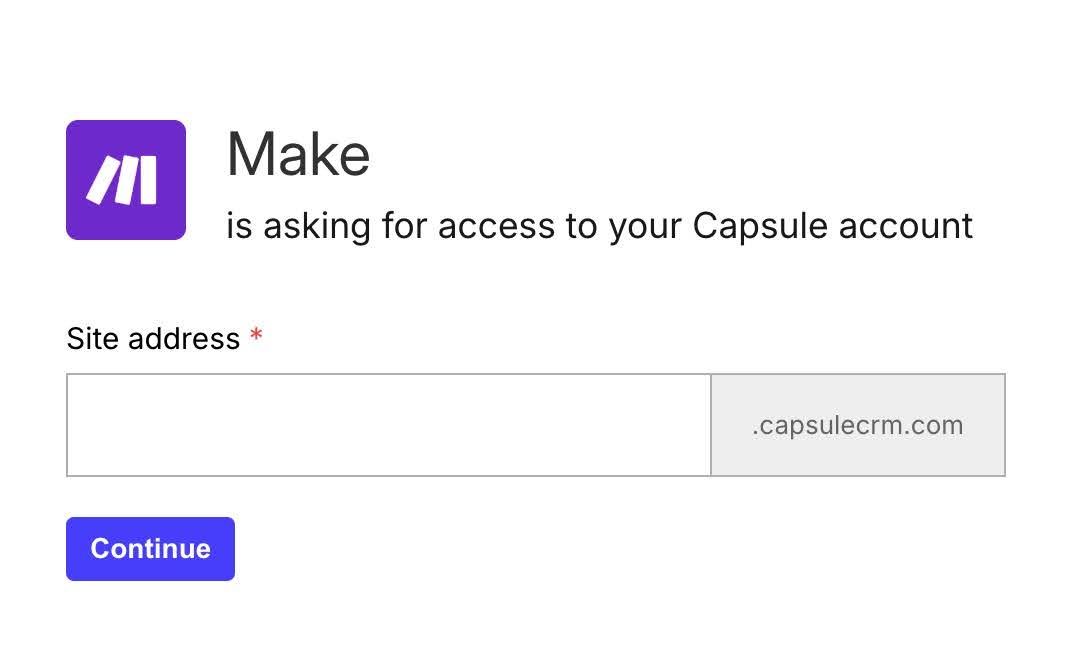This screenshot has height=658, width=1080.
Task: Click the red required asterisk
Action: [x=257, y=339]
